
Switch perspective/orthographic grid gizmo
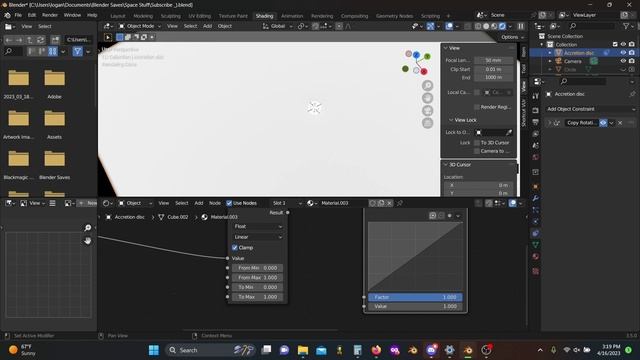[427, 123]
